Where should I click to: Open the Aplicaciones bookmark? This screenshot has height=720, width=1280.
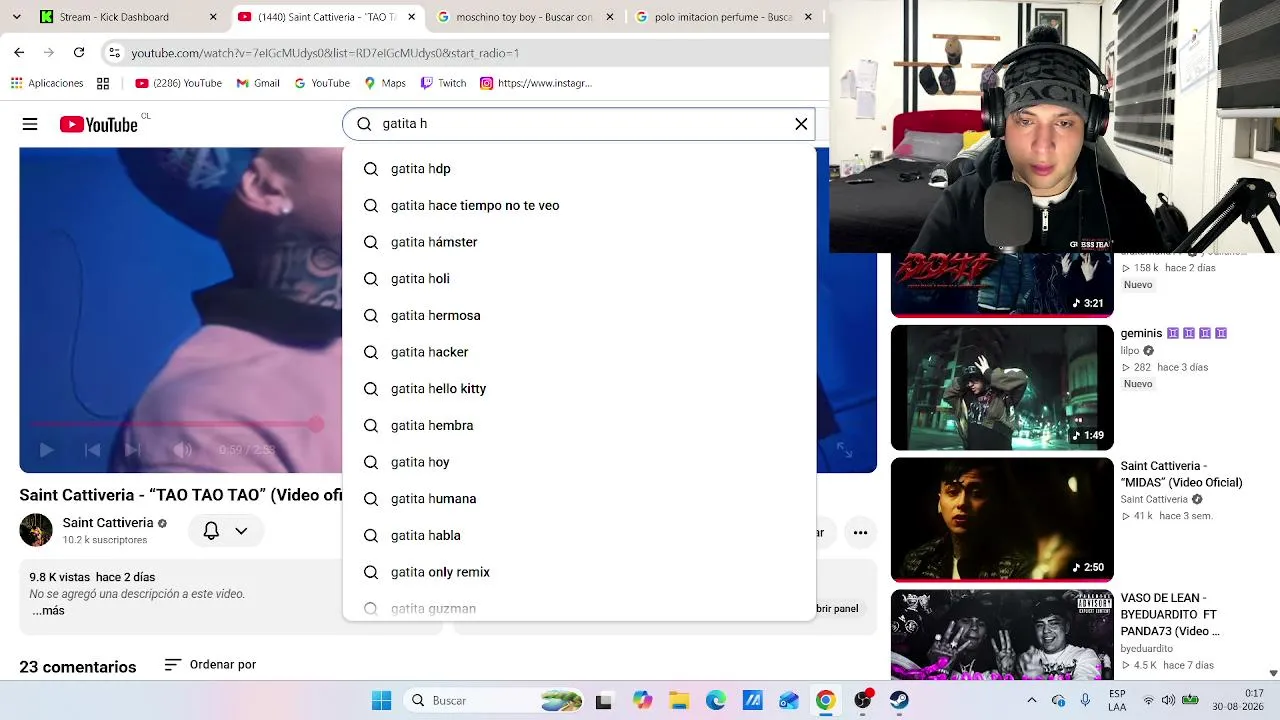coord(47,83)
